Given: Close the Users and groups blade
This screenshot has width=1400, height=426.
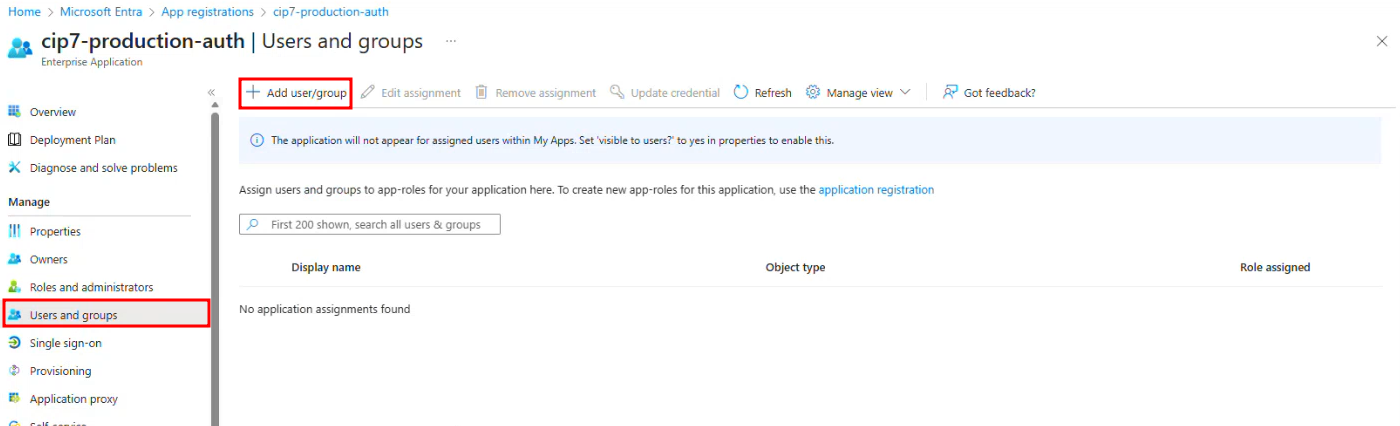Looking at the screenshot, I should pos(1382,41).
